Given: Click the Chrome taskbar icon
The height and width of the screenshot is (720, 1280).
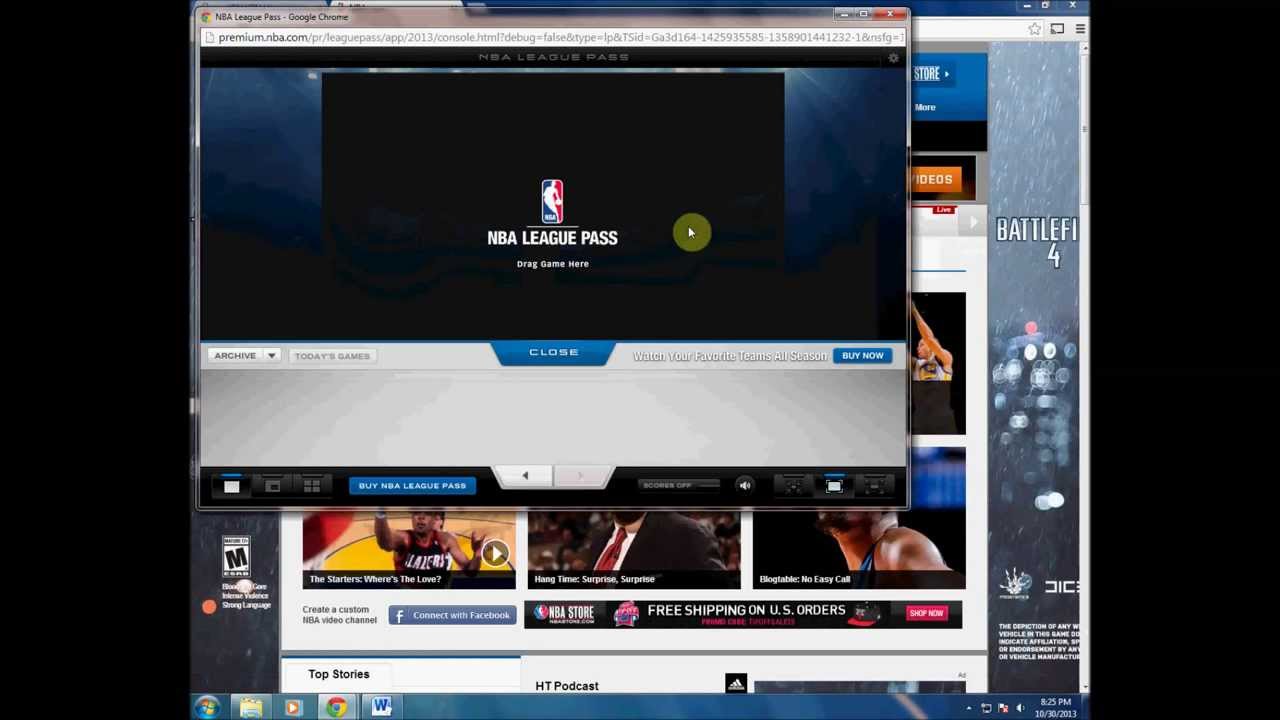Looking at the screenshot, I should pos(336,707).
